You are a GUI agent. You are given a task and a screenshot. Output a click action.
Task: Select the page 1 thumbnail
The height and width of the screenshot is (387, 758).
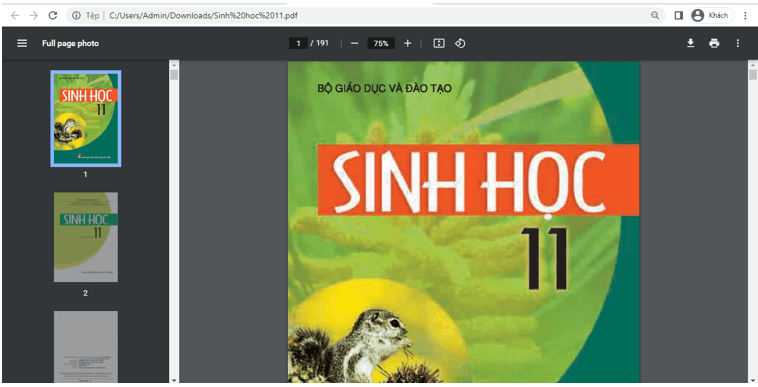86,119
